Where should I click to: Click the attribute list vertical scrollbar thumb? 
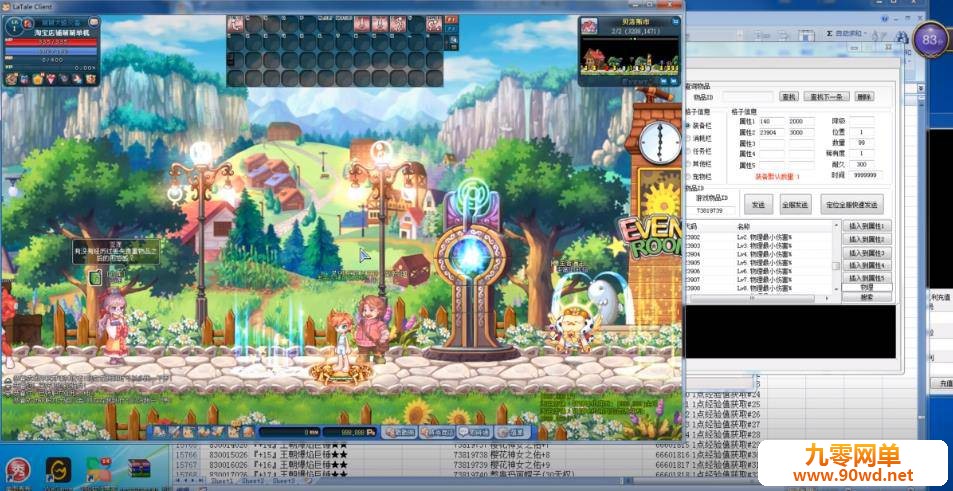(837, 266)
